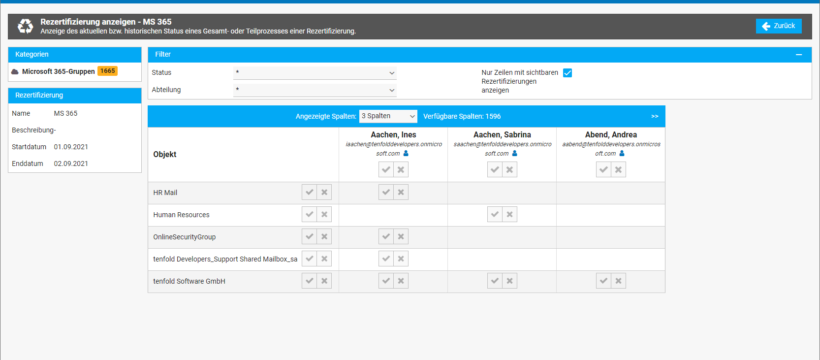Click Startdatum value 01.09.2021
The height and width of the screenshot is (360, 820).
click(71, 147)
